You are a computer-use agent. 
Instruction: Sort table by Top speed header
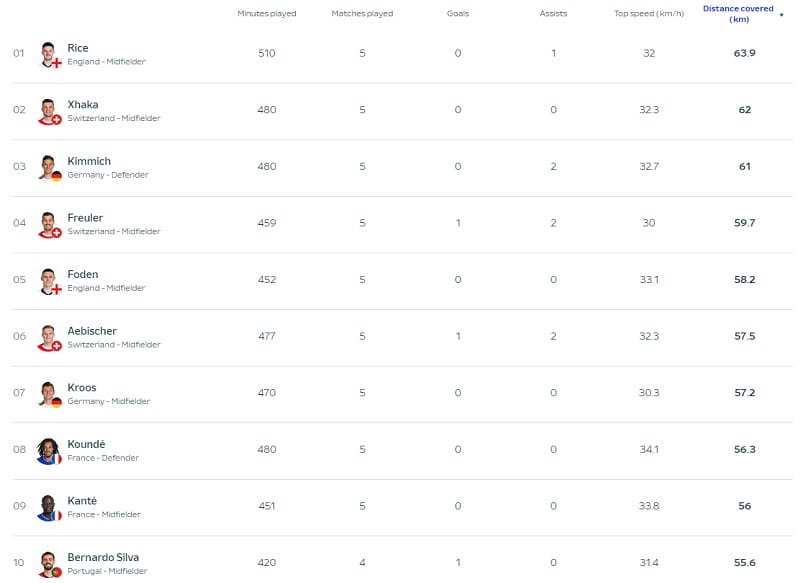(648, 14)
